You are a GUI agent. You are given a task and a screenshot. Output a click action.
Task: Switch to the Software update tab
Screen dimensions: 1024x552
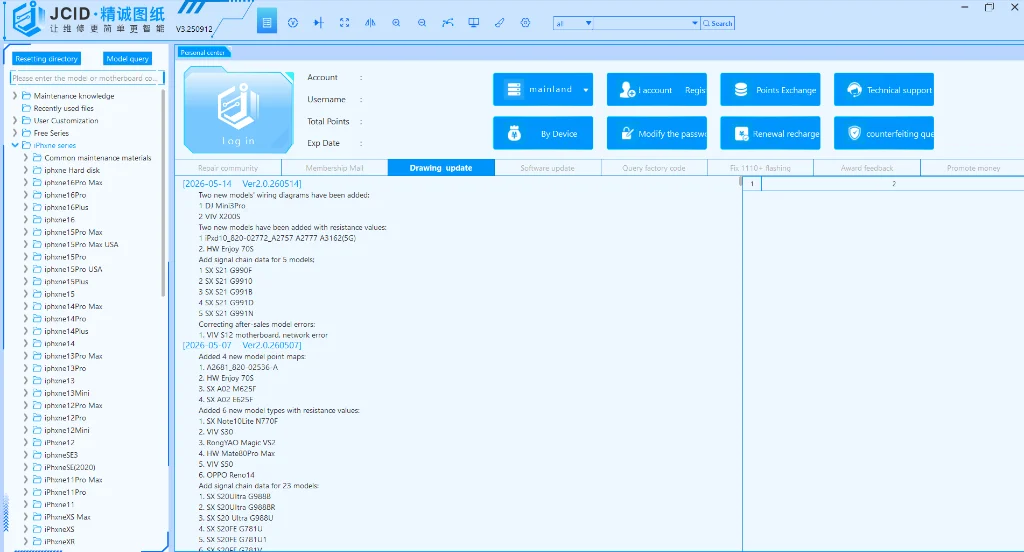pos(547,168)
